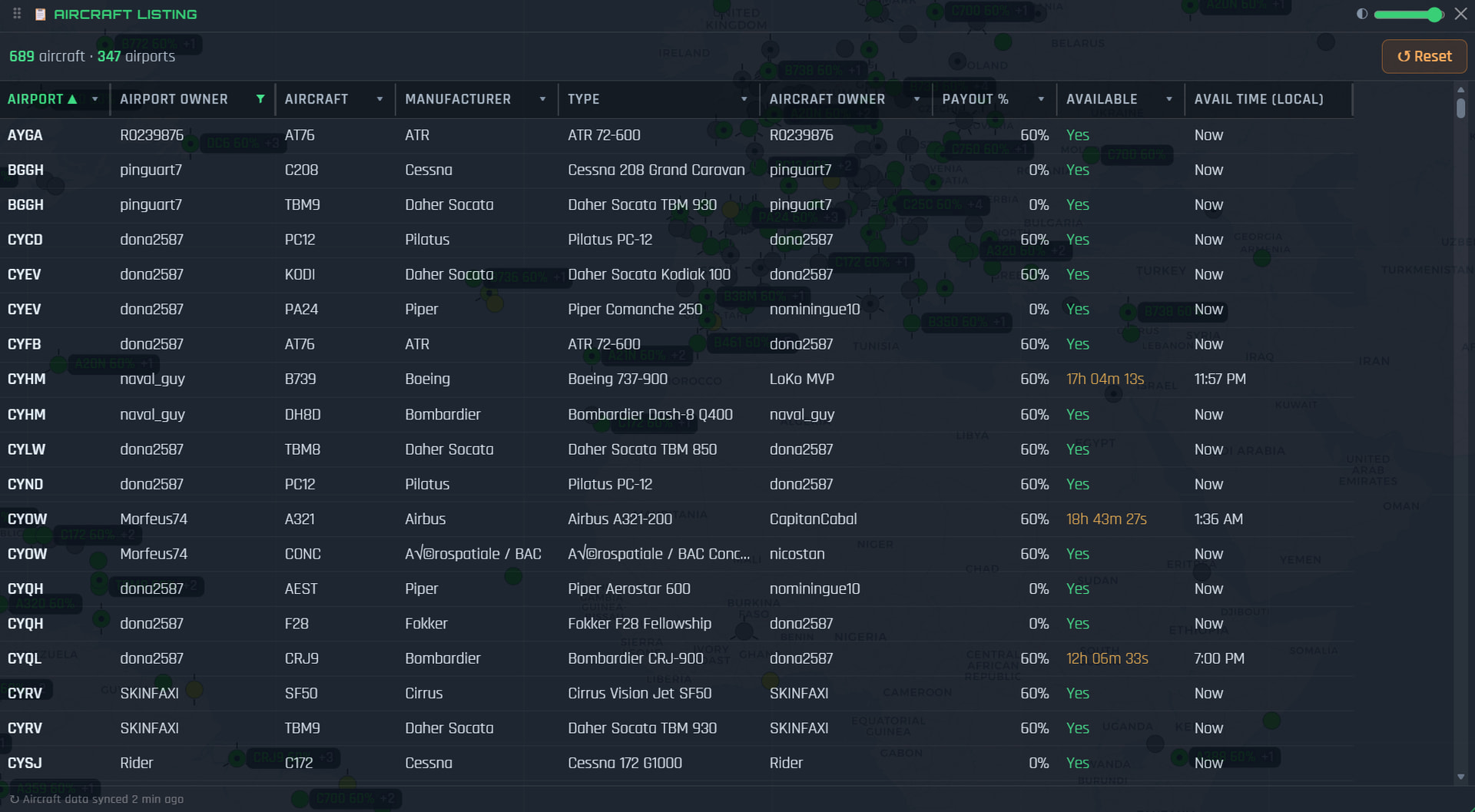1475x812 pixels.
Task: Select the Cessna 208 Grand Caravan cell
Action: click(x=656, y=170)
